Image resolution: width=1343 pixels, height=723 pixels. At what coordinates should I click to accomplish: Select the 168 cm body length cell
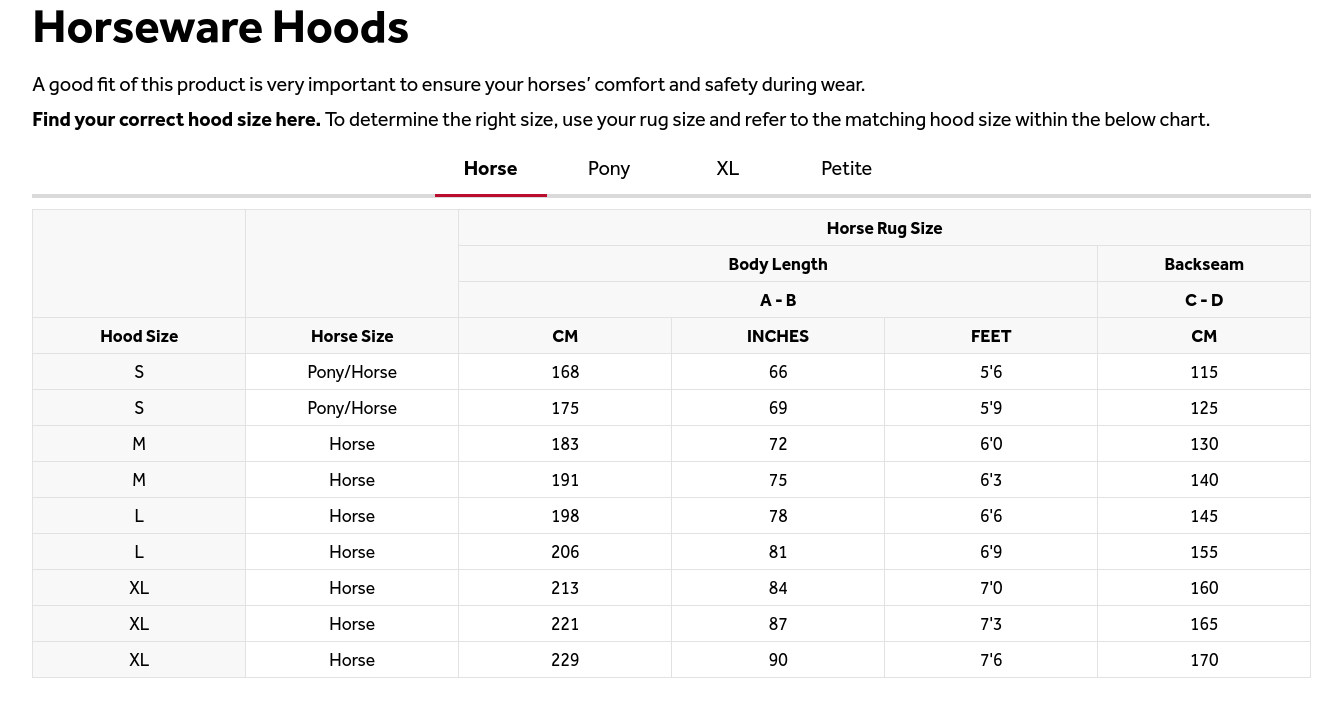point(565,372)
